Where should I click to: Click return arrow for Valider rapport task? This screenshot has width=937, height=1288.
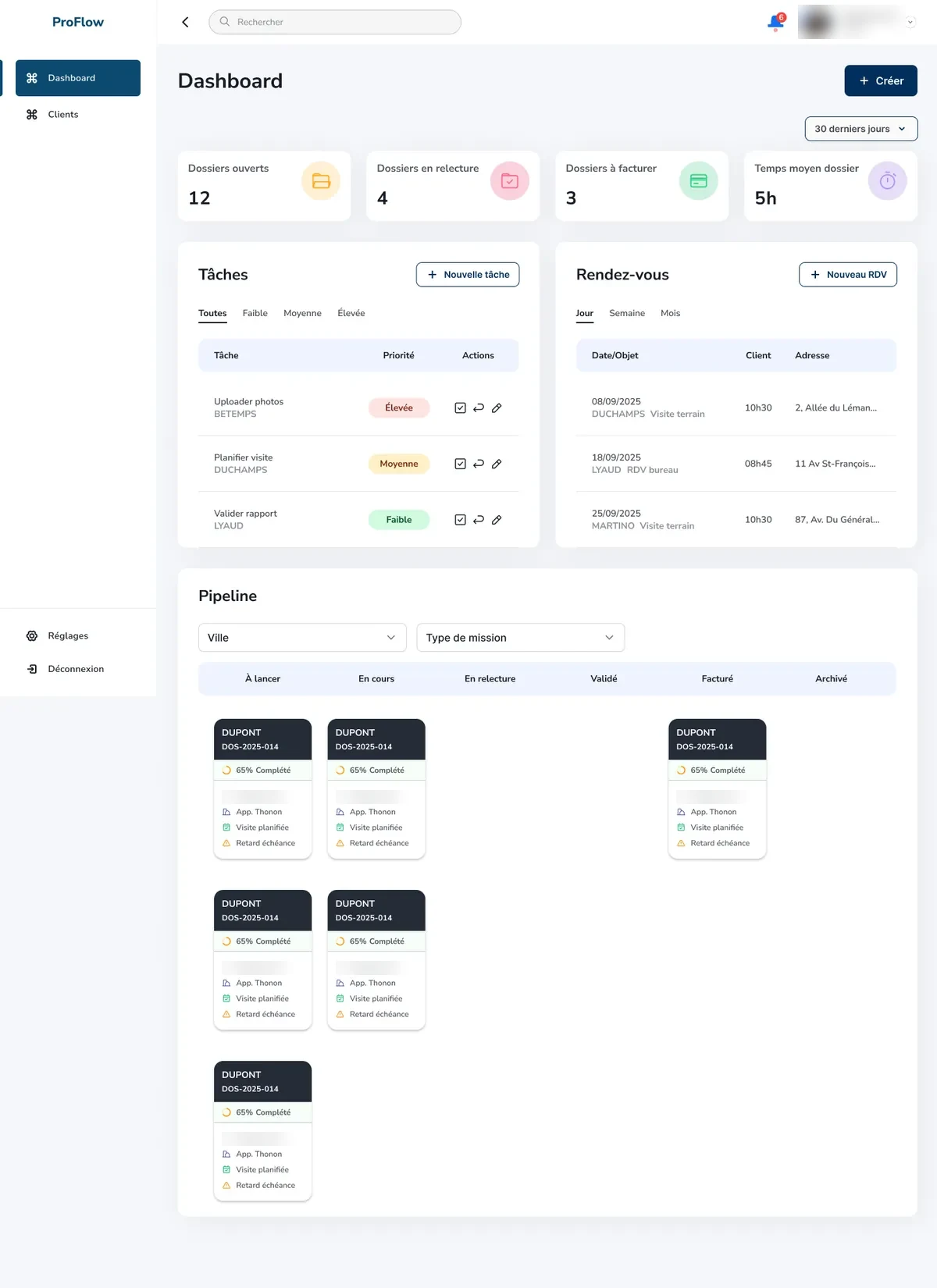click(x=479, y=520)
